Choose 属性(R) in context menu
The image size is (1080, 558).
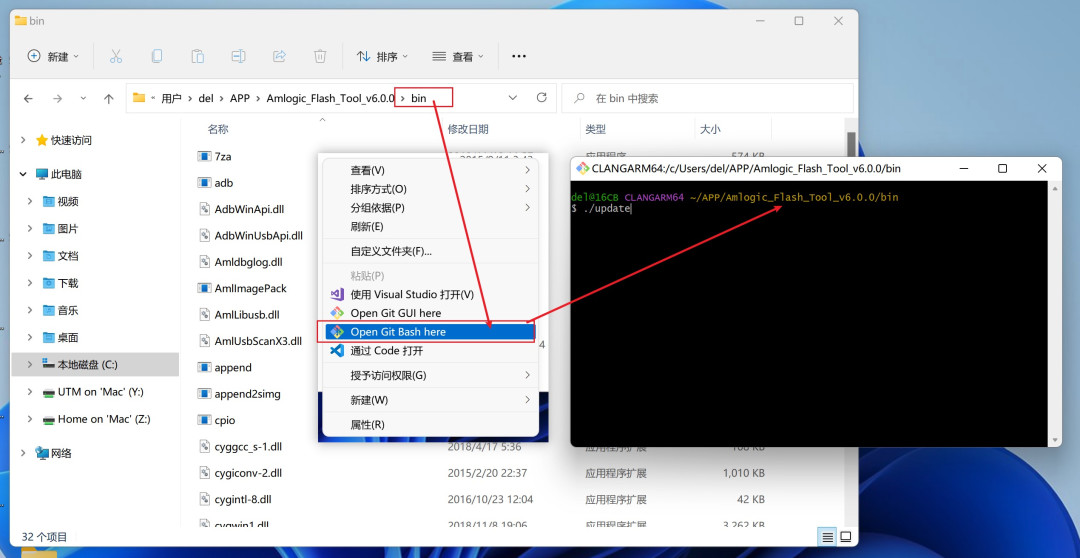point(428,424)
